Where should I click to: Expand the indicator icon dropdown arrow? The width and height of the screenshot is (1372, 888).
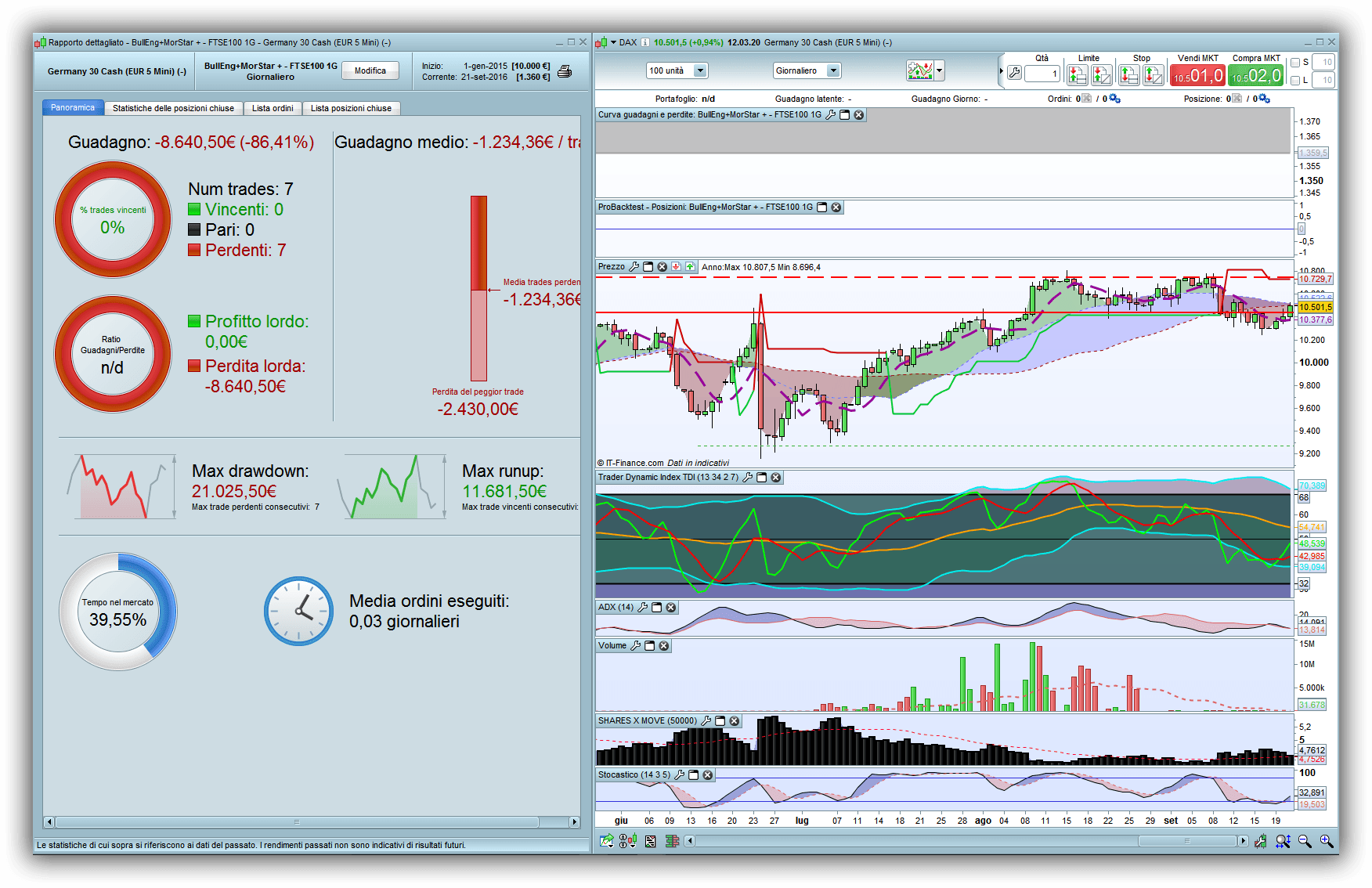pos(940,70)
